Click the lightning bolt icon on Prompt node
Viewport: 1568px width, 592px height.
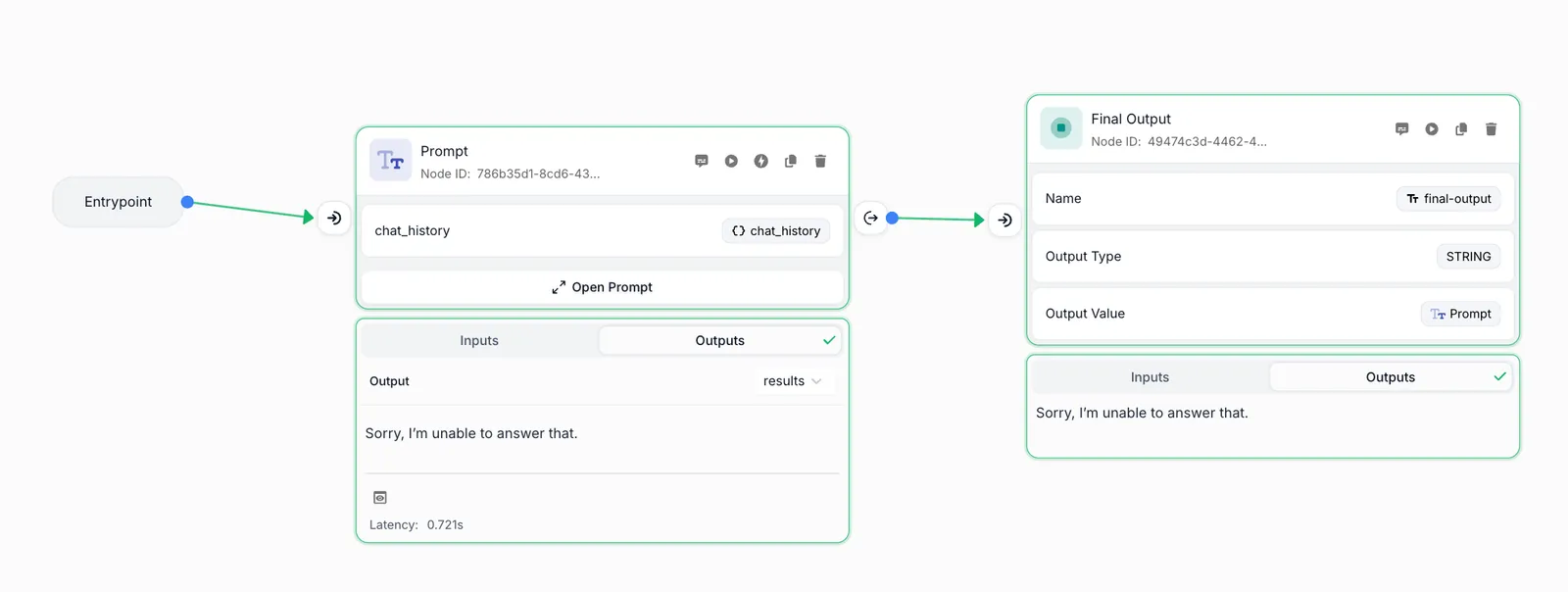point(761,161)
